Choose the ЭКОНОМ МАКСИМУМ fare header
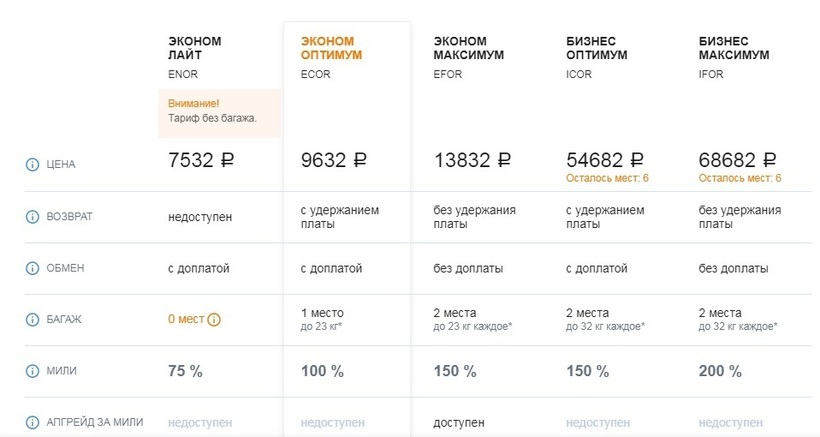Screen dimensions: 820x437 (x=468, y=48)
